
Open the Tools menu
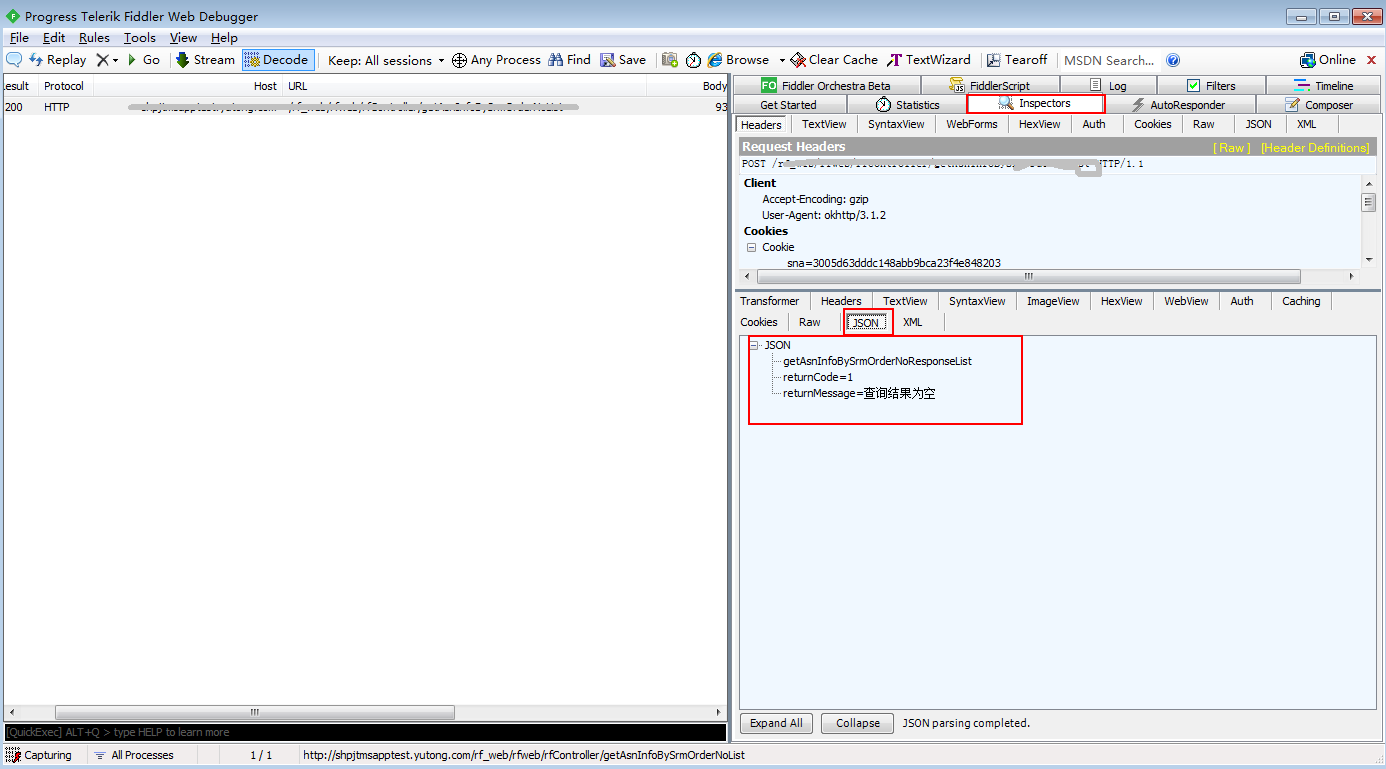[x=140, y=38]
